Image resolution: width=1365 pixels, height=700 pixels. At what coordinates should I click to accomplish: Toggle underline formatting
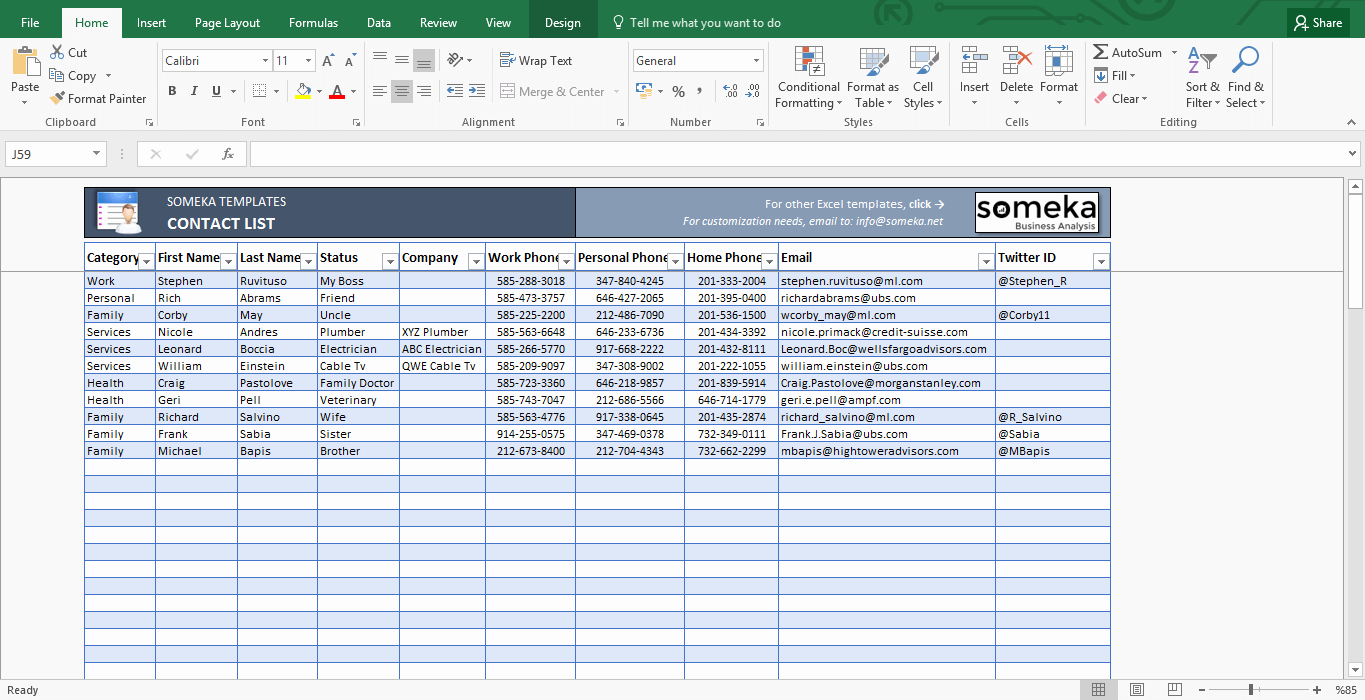[215, 90]
